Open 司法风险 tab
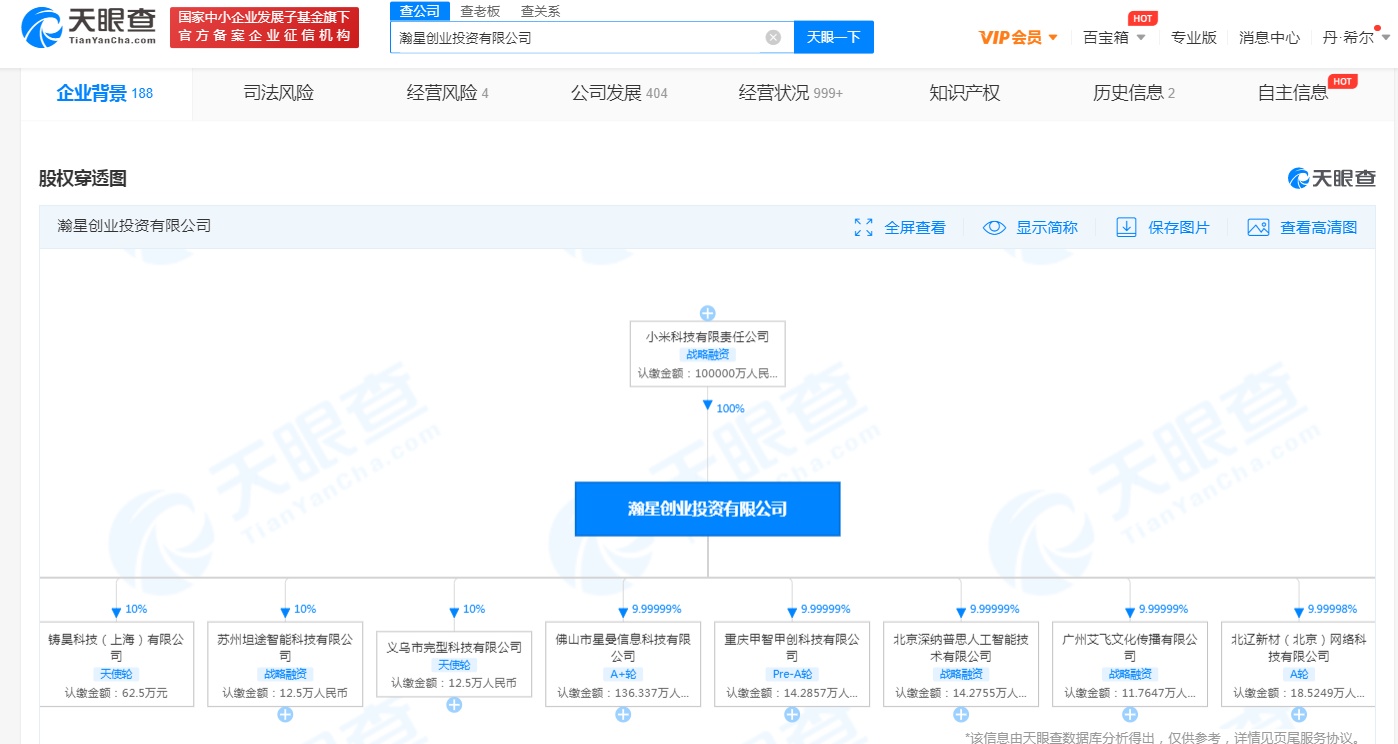This screenshot has height=744, width=1398. [279, 93]
